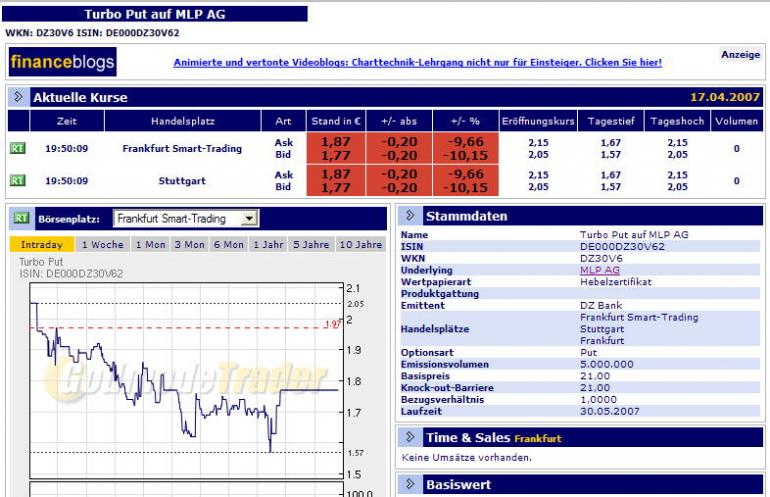Click the Turbo Put auf MLP AG title
The width and height of the screenshot is (770, 497).
pos(155,14)
